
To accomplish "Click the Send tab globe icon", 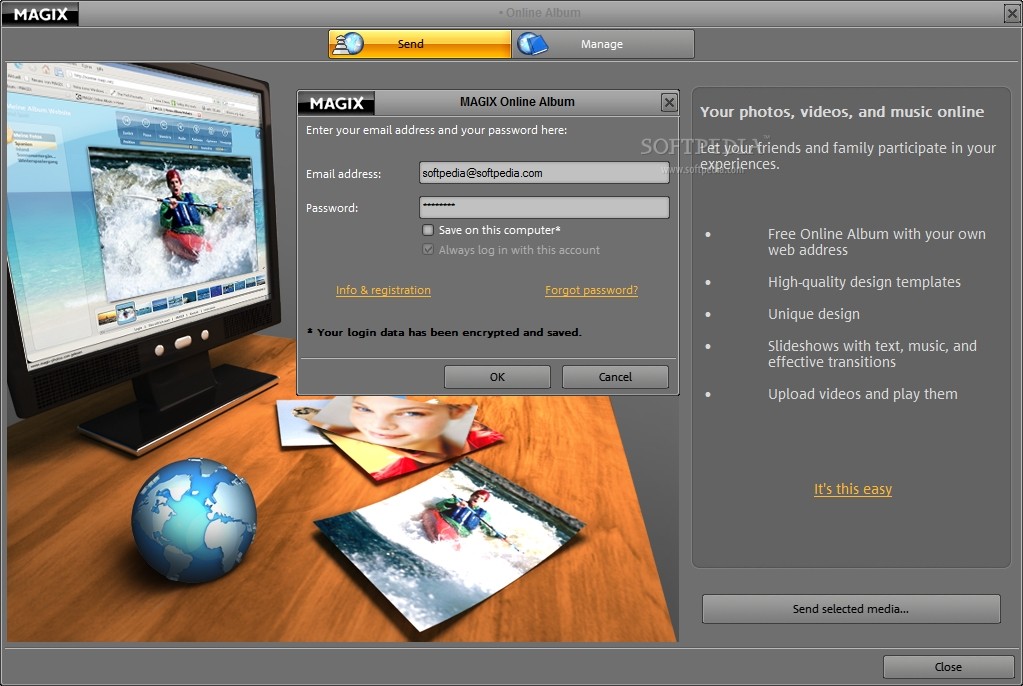I will [x=348, y=44].
